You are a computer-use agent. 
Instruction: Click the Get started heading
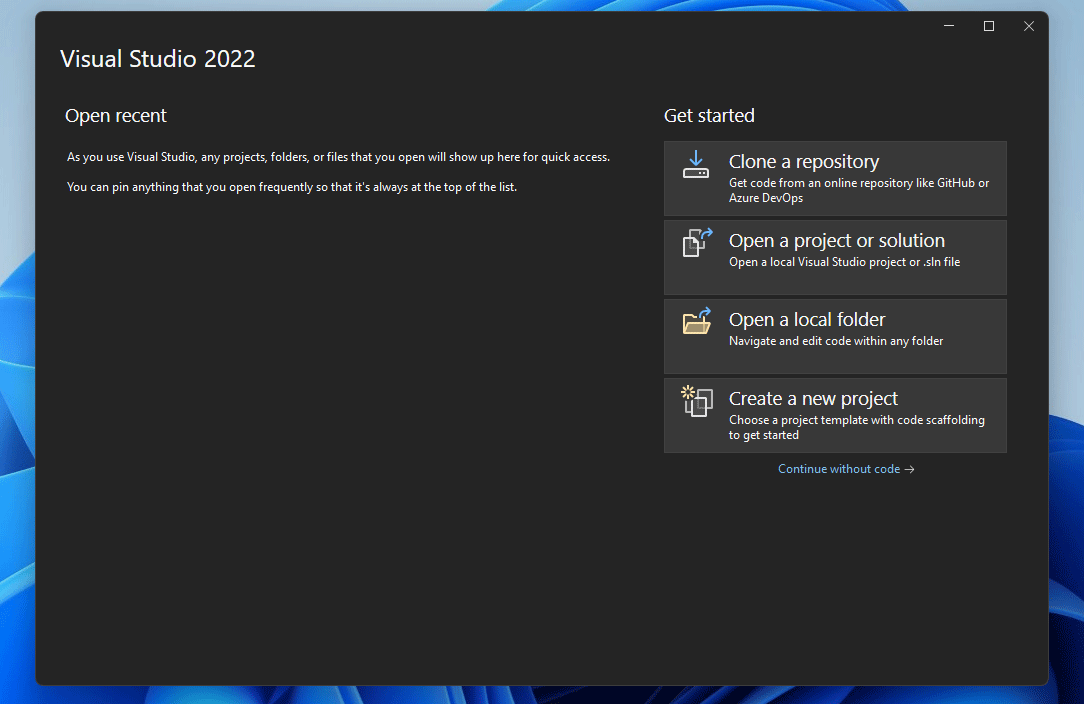tap(709, 115)
